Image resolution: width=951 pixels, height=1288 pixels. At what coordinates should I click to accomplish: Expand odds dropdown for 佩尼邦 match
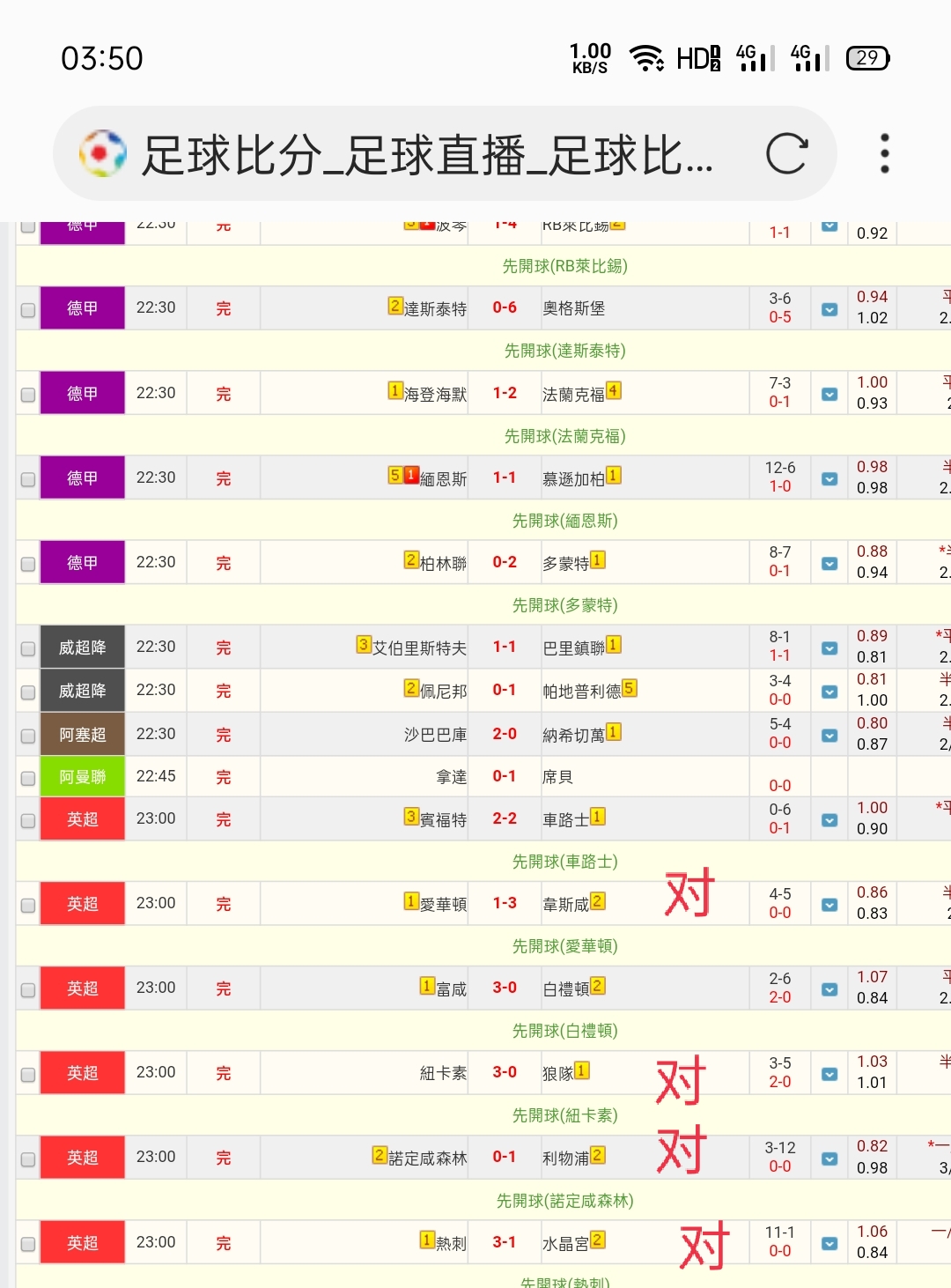pos(829,692)
